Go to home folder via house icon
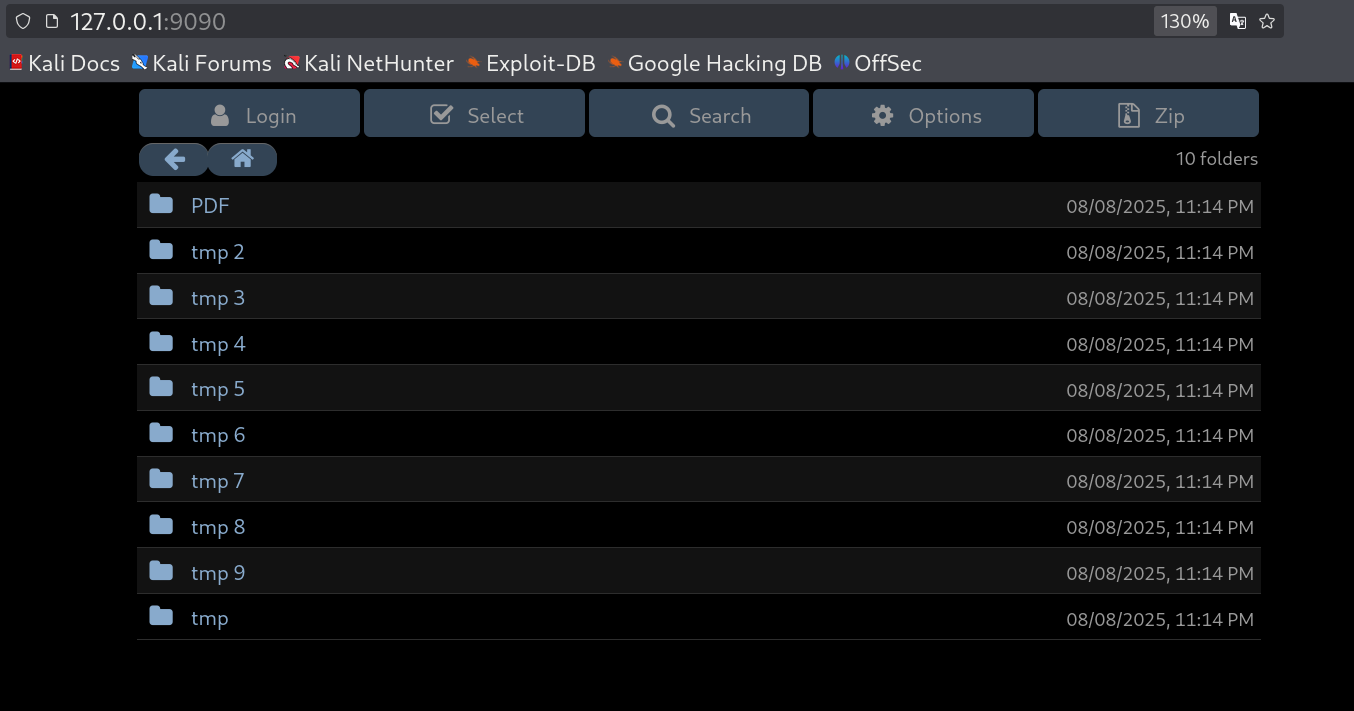 point(242,159)
